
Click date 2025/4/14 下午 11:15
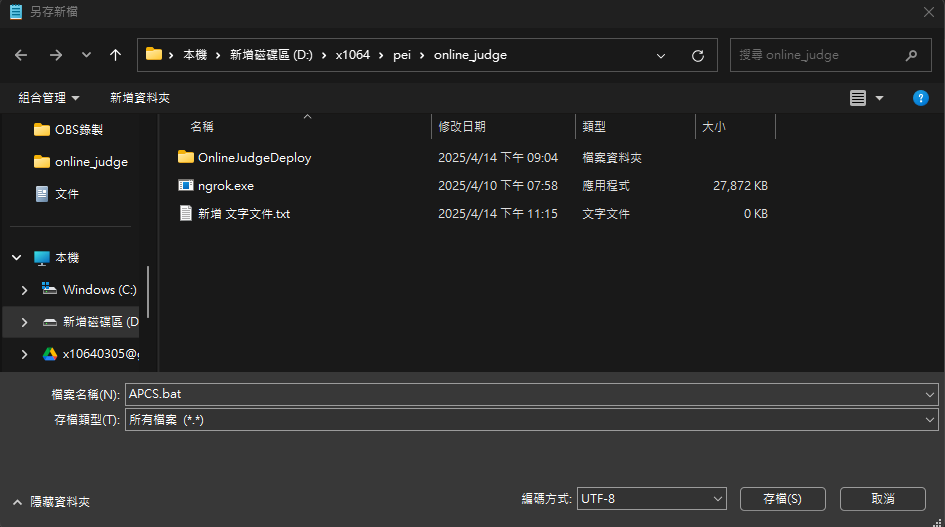tap(498, 213)
